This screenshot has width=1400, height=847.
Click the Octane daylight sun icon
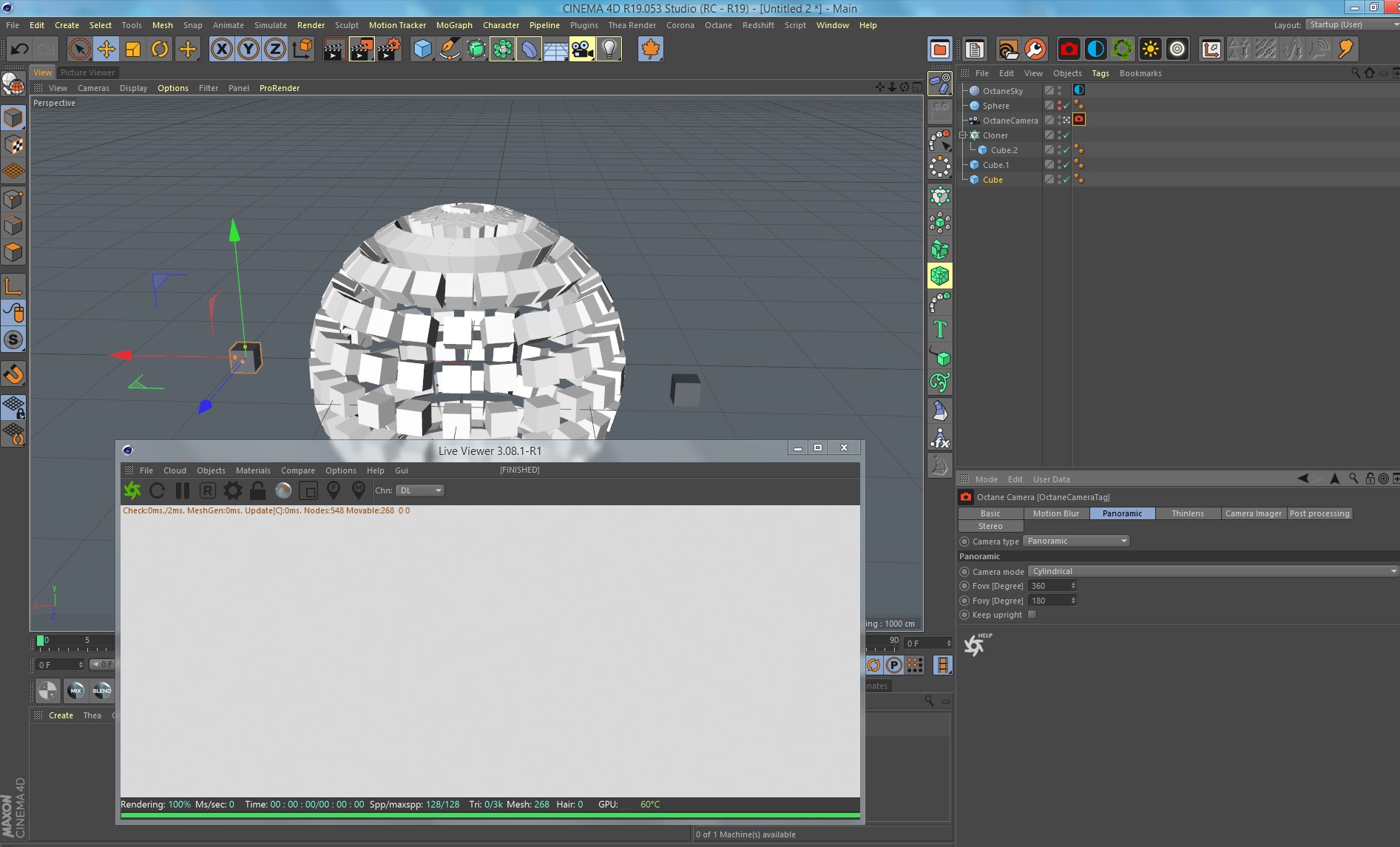click(x=1150, y=50)
